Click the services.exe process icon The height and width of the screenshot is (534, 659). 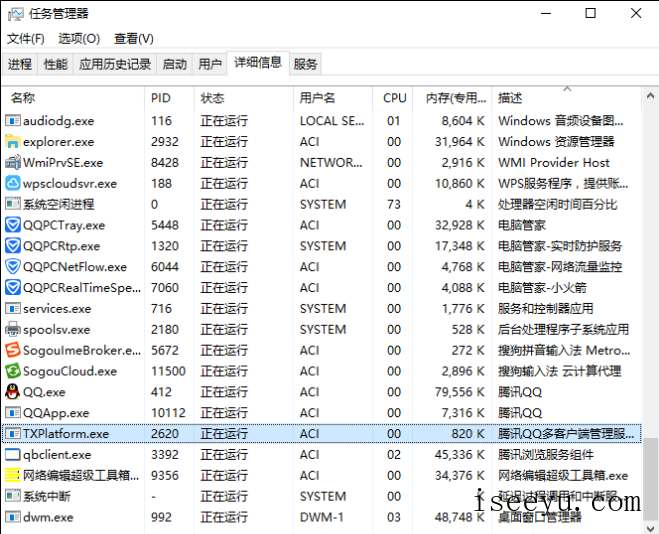tap(13, 309)
